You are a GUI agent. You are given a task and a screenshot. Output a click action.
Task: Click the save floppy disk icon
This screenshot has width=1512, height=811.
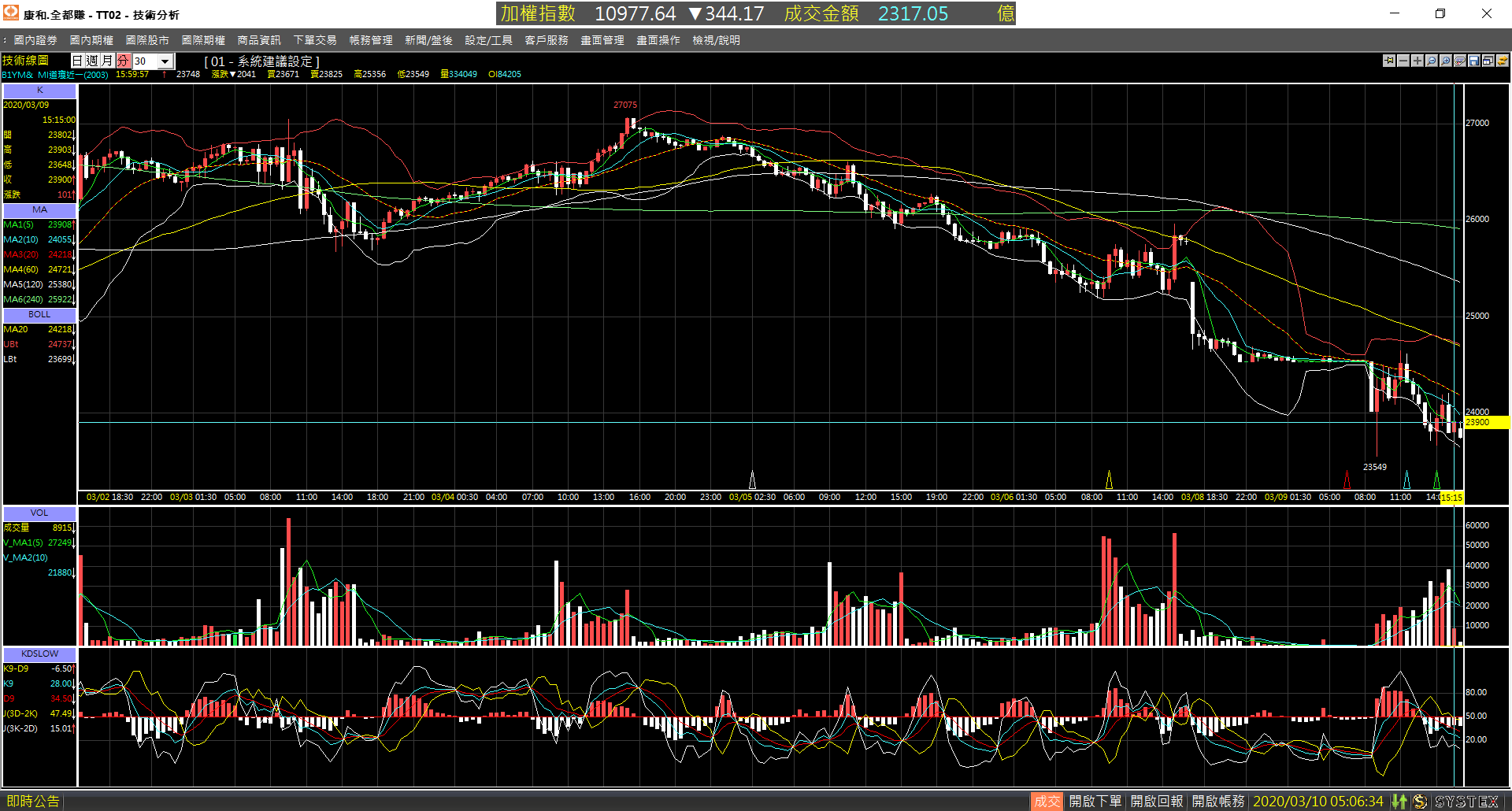coord(1474,61)
